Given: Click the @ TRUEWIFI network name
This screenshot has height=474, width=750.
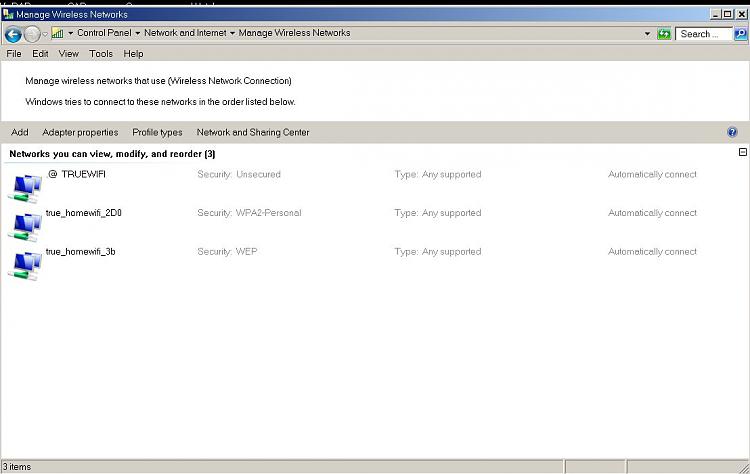Looking at the screenshot, I should click(x=77, y=174).
